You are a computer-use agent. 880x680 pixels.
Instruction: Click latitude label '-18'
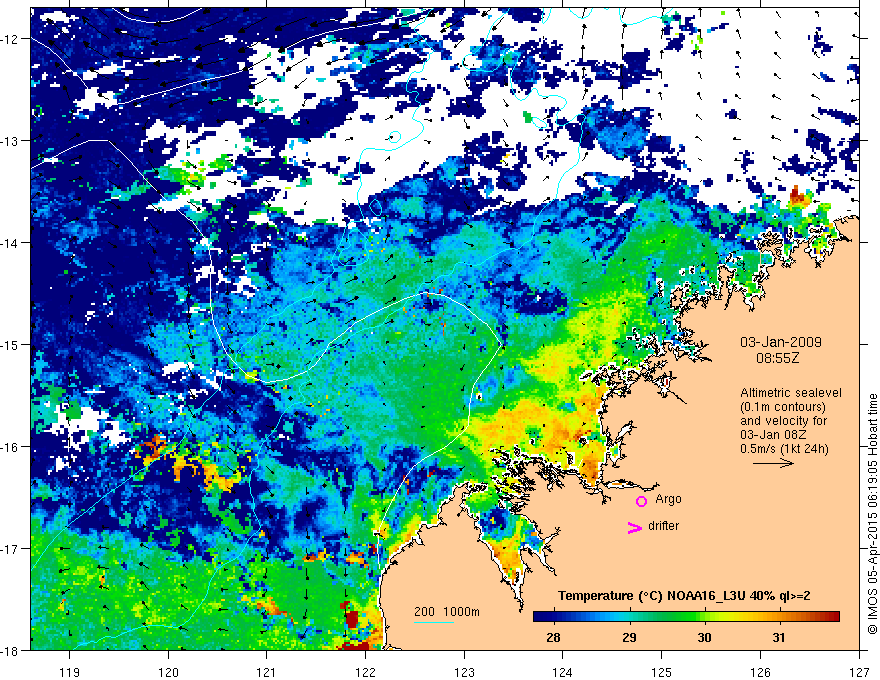(x=9, y=650)
